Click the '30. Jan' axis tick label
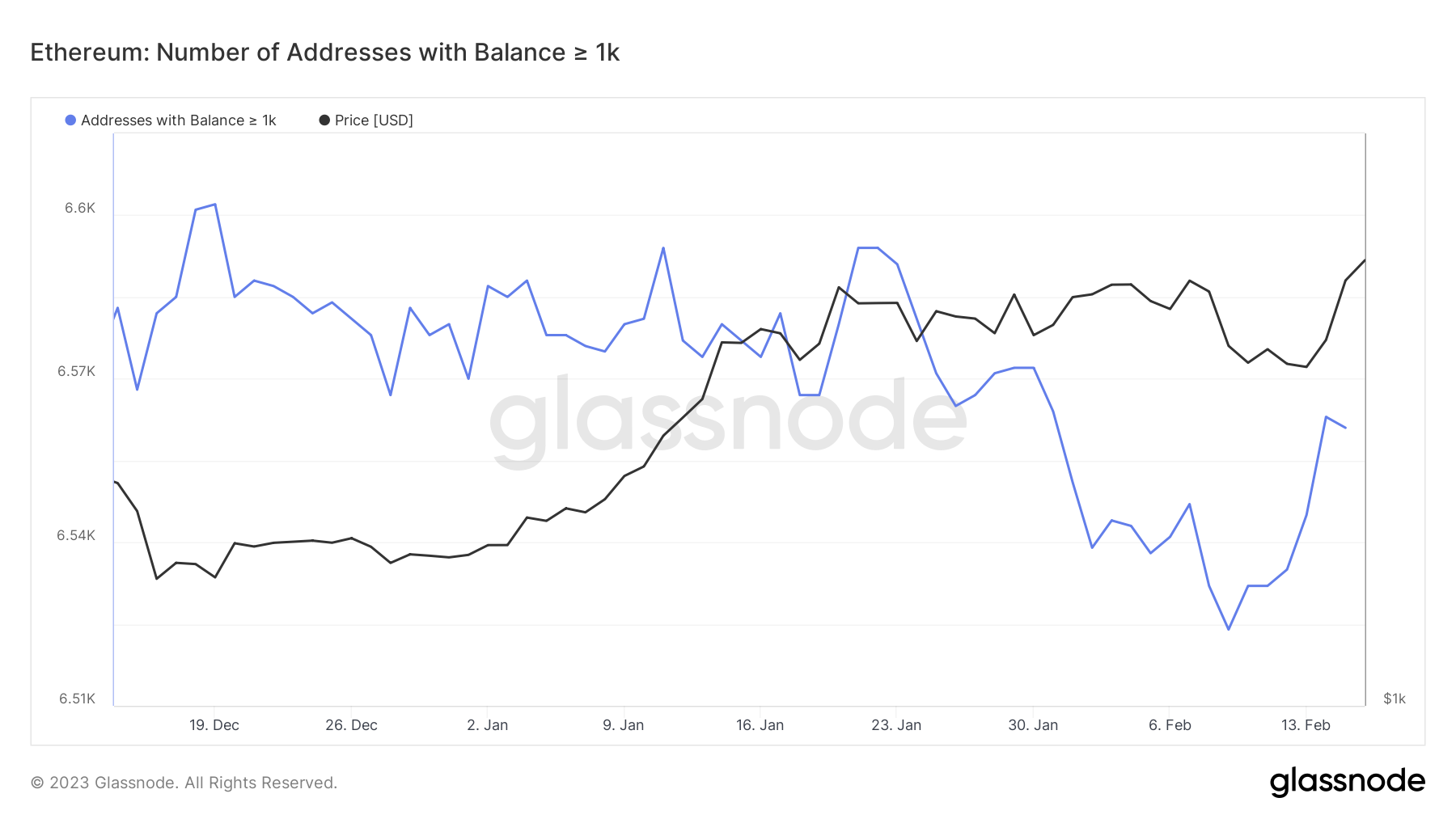 pyautogui.click(x=1033, y=725)
